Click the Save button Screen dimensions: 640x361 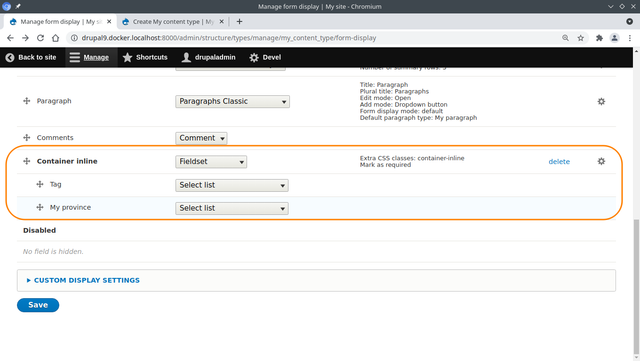[x=38, y=305]
